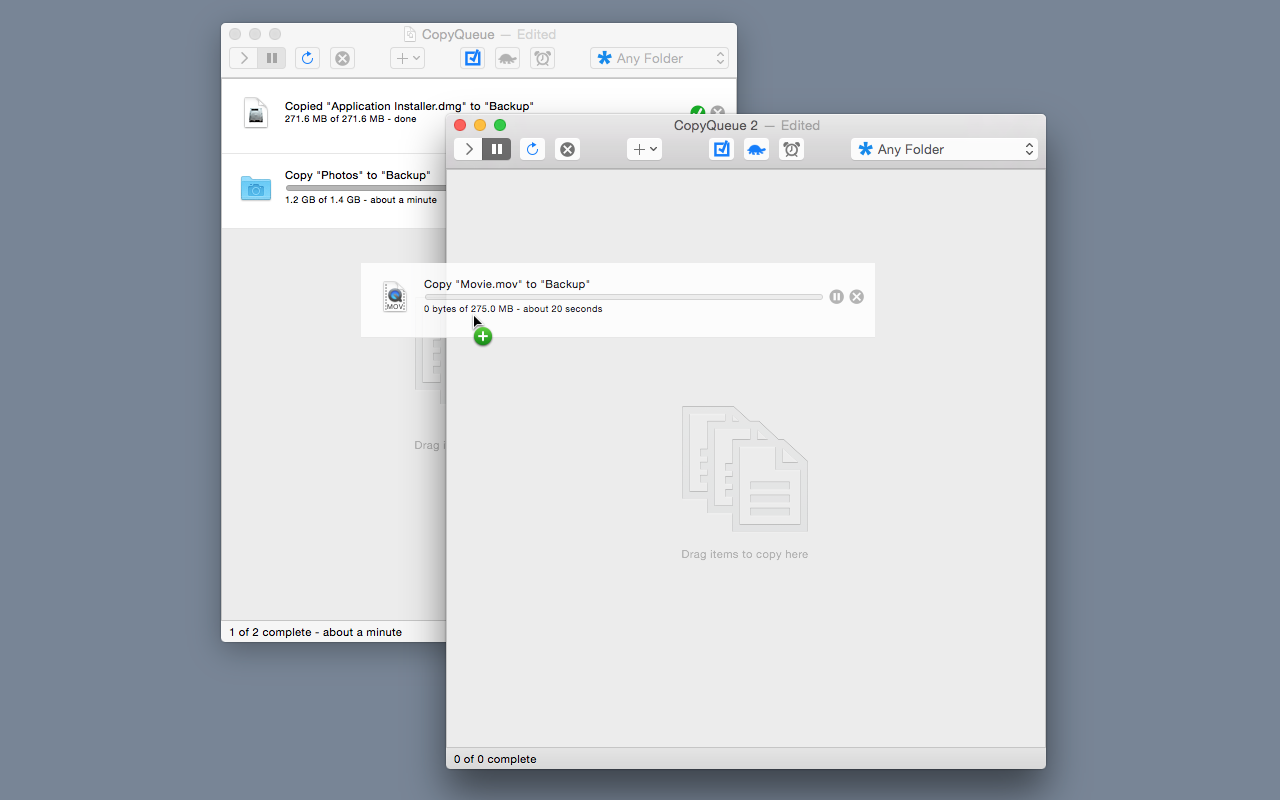Click the retry arrow in CopyQueue 2 toolbar

click(533, 149)
